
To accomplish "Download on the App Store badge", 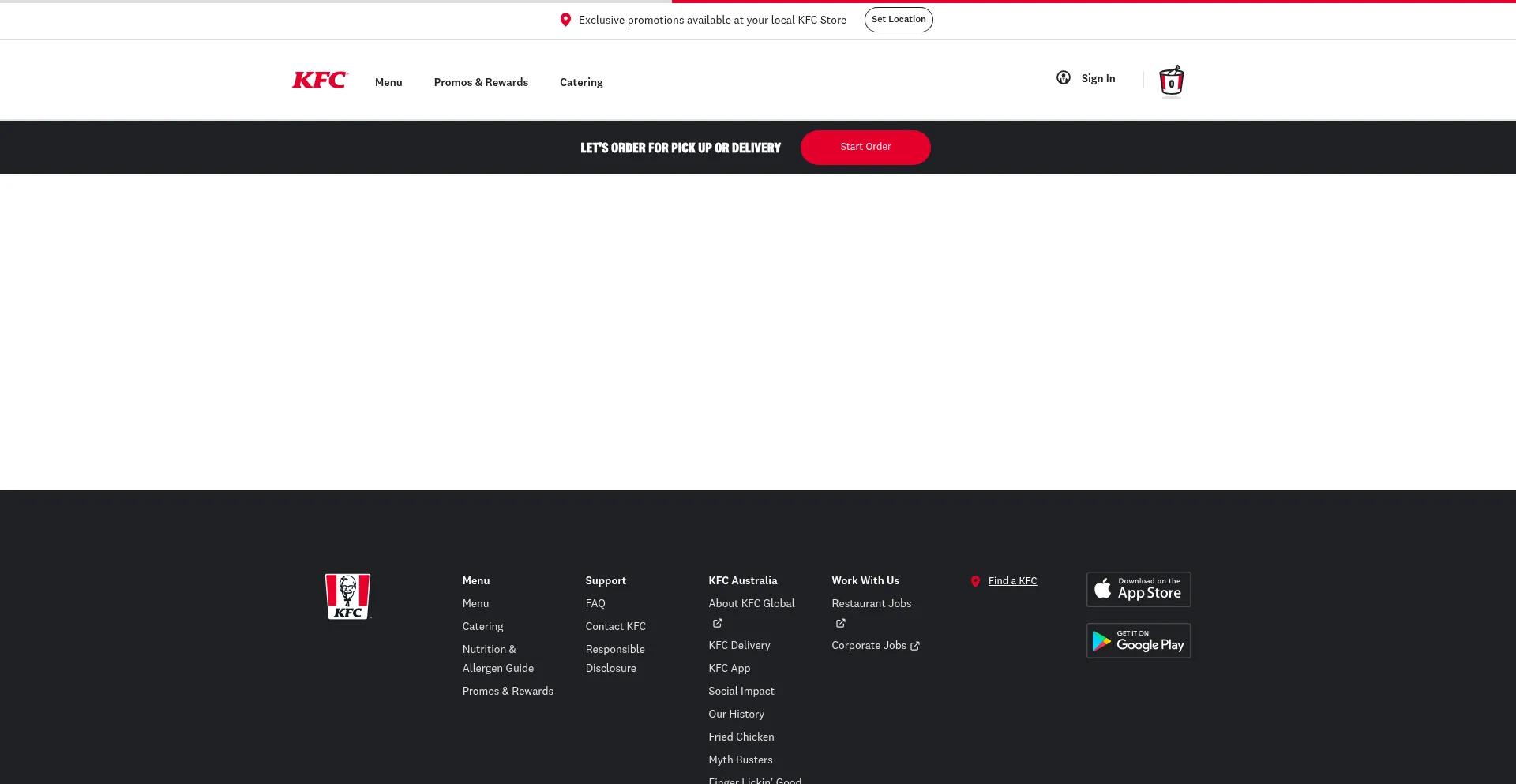I will pos(1138,589).
